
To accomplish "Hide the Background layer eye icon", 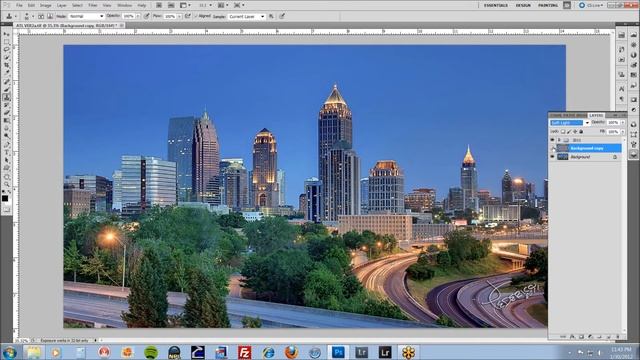I will tap(553, 157).
